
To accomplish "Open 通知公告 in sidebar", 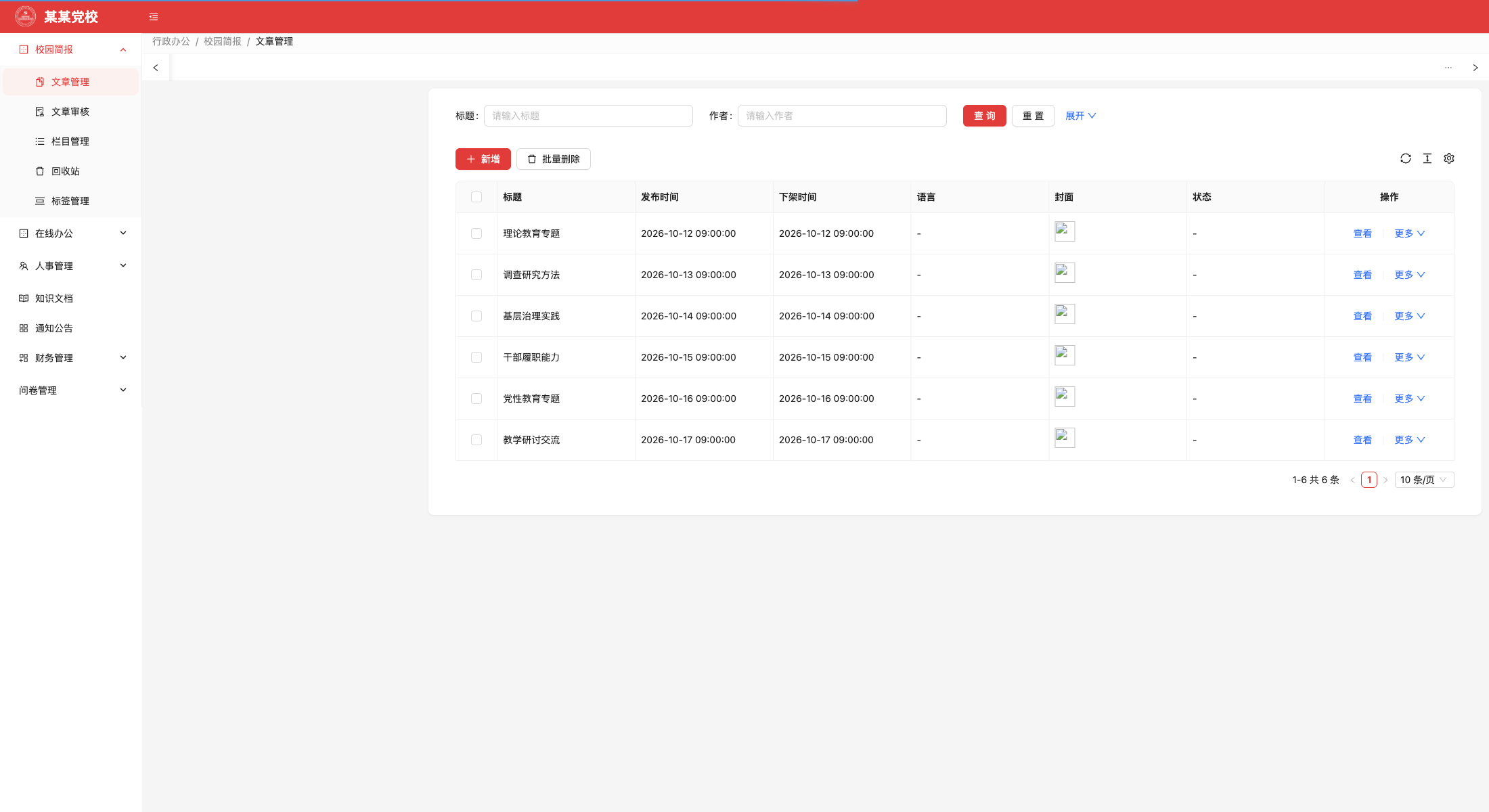I will click(71, 328).
